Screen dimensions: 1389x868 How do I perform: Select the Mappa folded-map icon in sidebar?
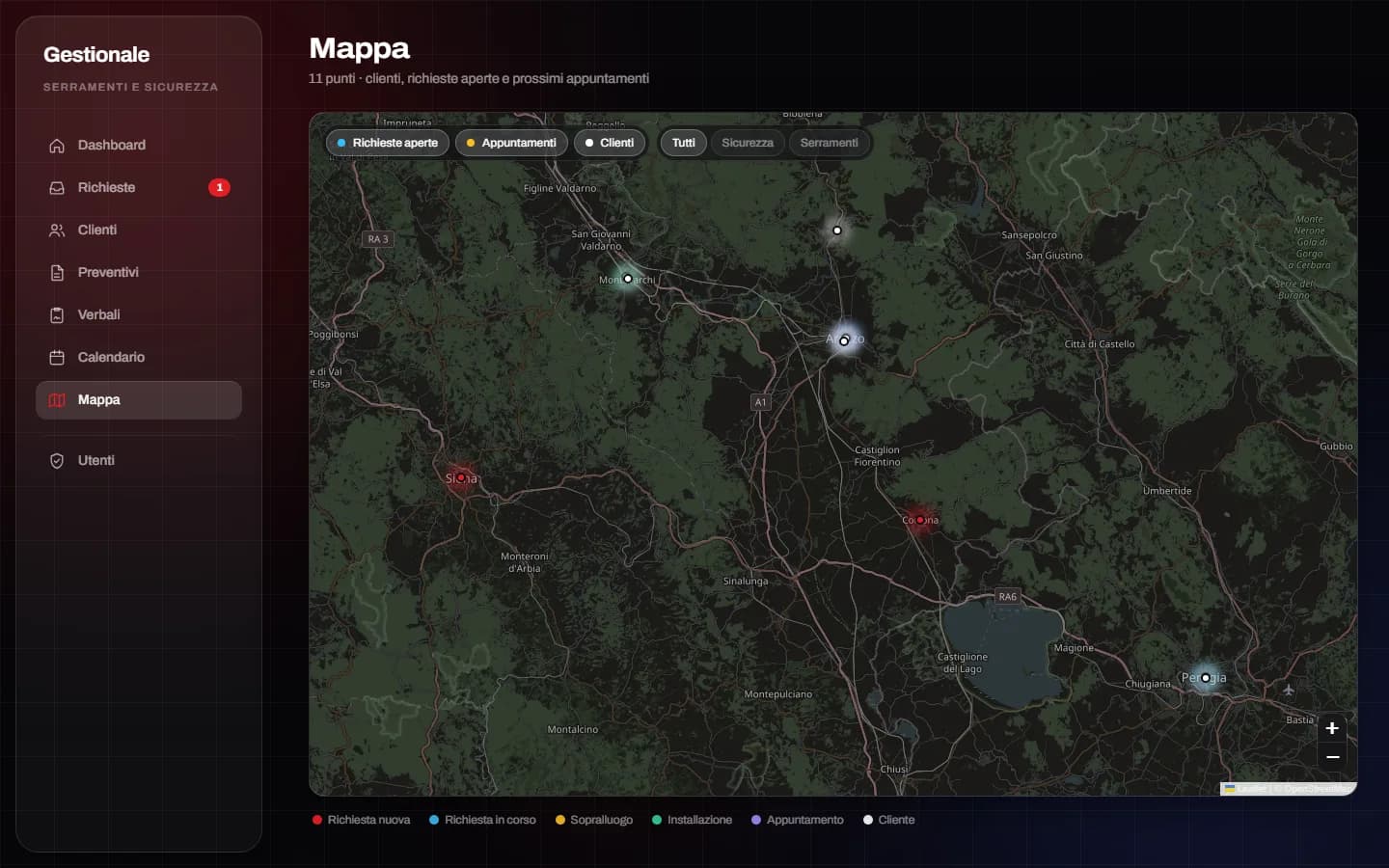57,400
